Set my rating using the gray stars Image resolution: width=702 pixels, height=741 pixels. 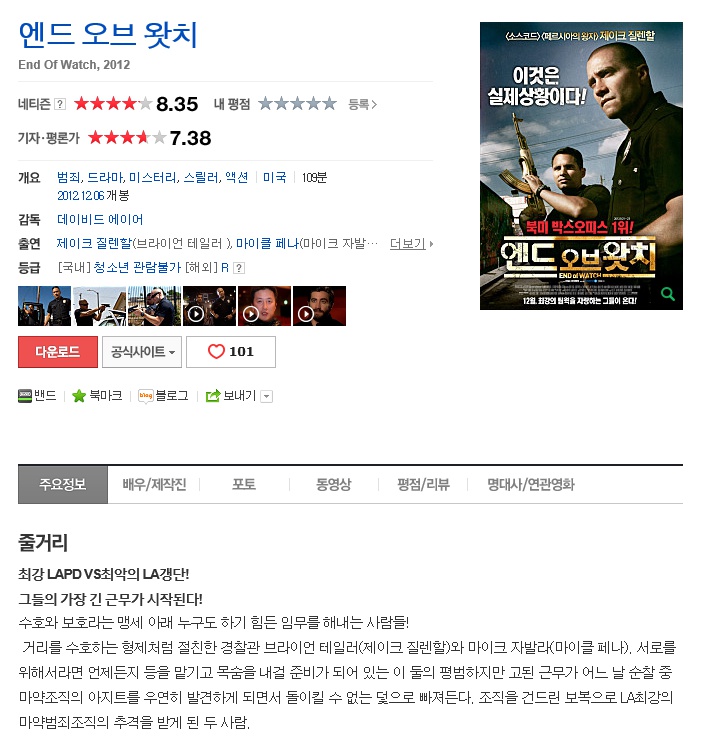297,103
